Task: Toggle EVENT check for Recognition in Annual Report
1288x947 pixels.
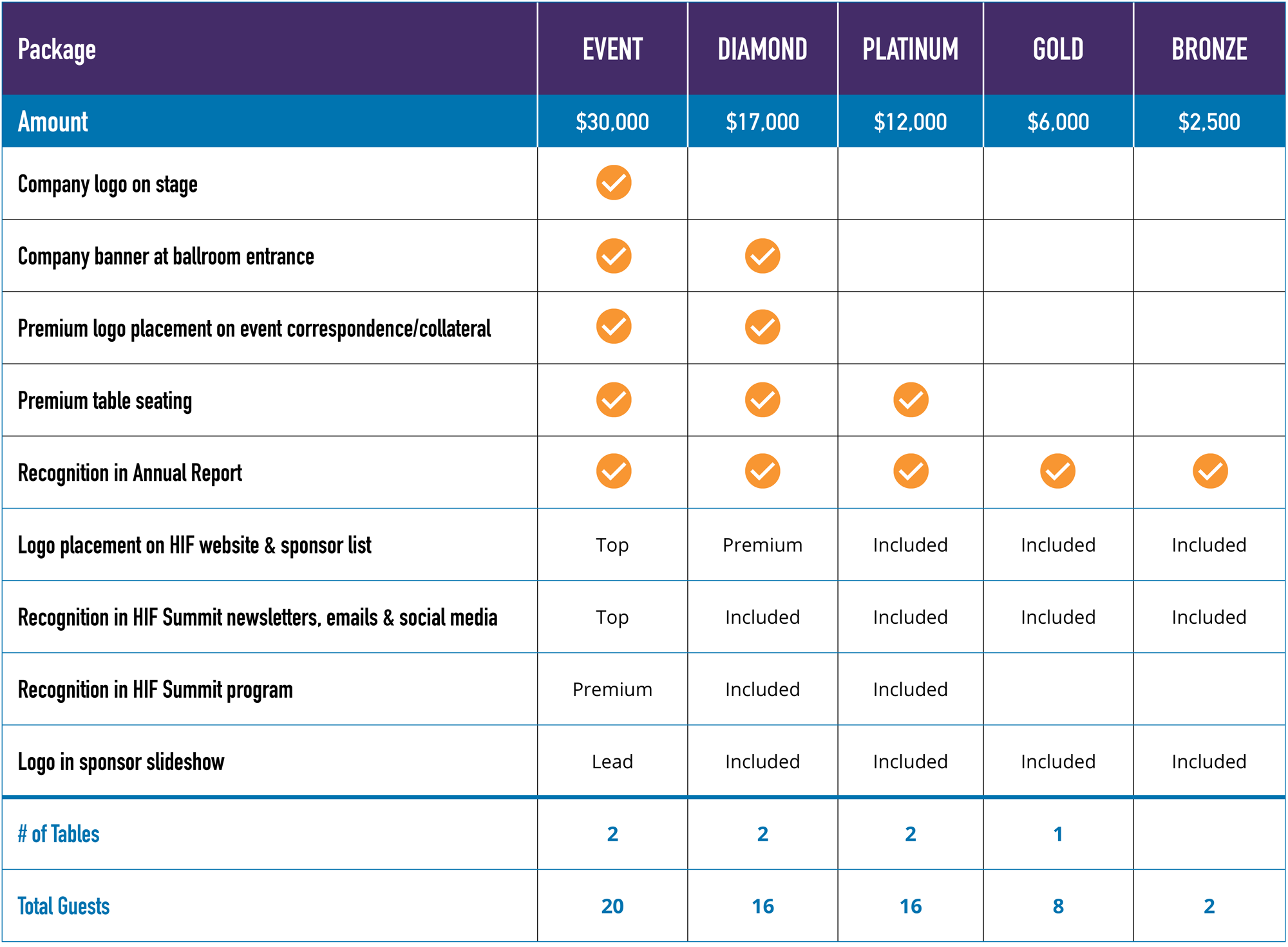Action: click(x=613, y=471)
